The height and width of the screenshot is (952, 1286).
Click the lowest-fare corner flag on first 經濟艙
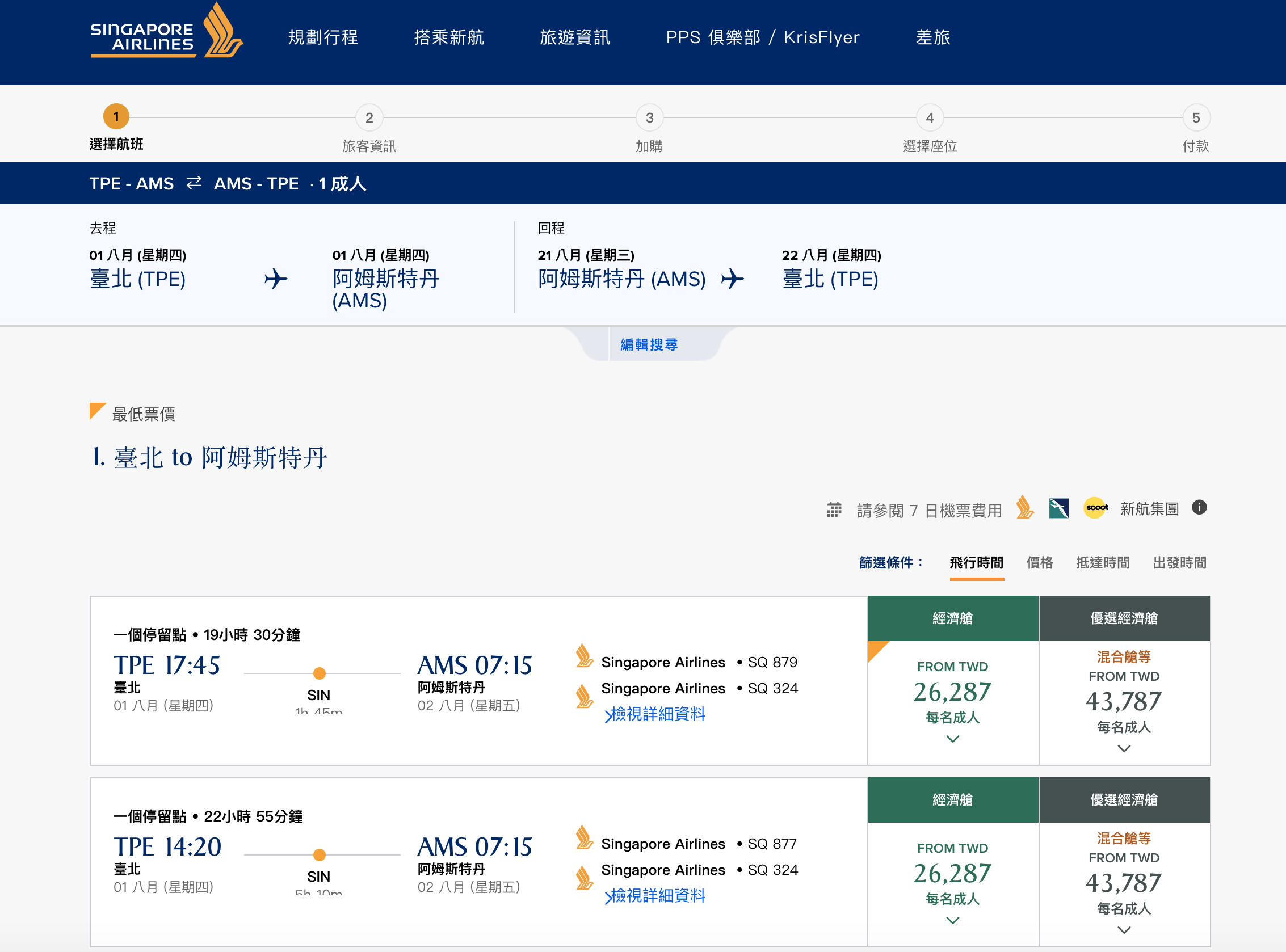tap(877, 650)
